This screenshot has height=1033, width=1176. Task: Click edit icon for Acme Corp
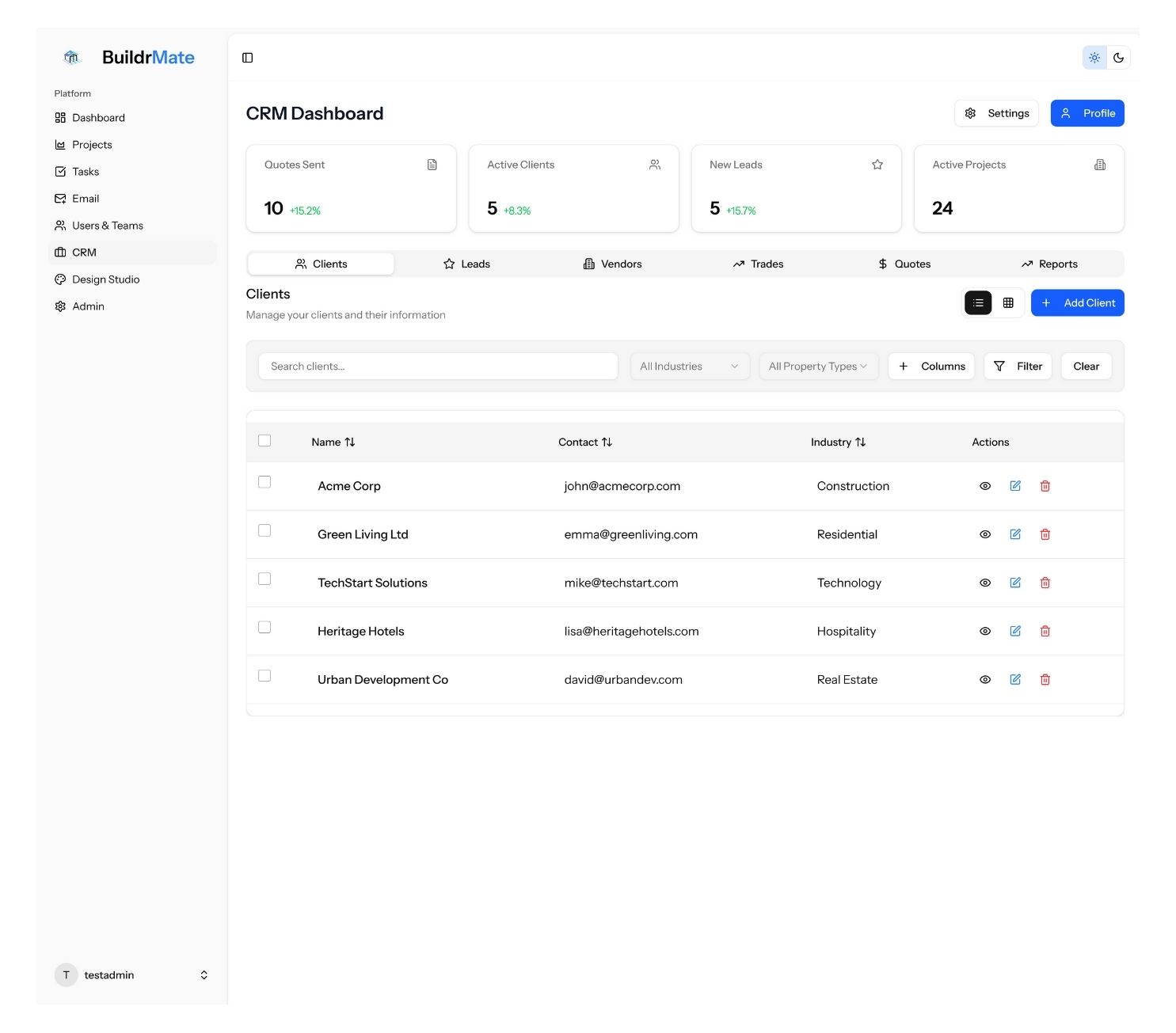[1014, 486]
